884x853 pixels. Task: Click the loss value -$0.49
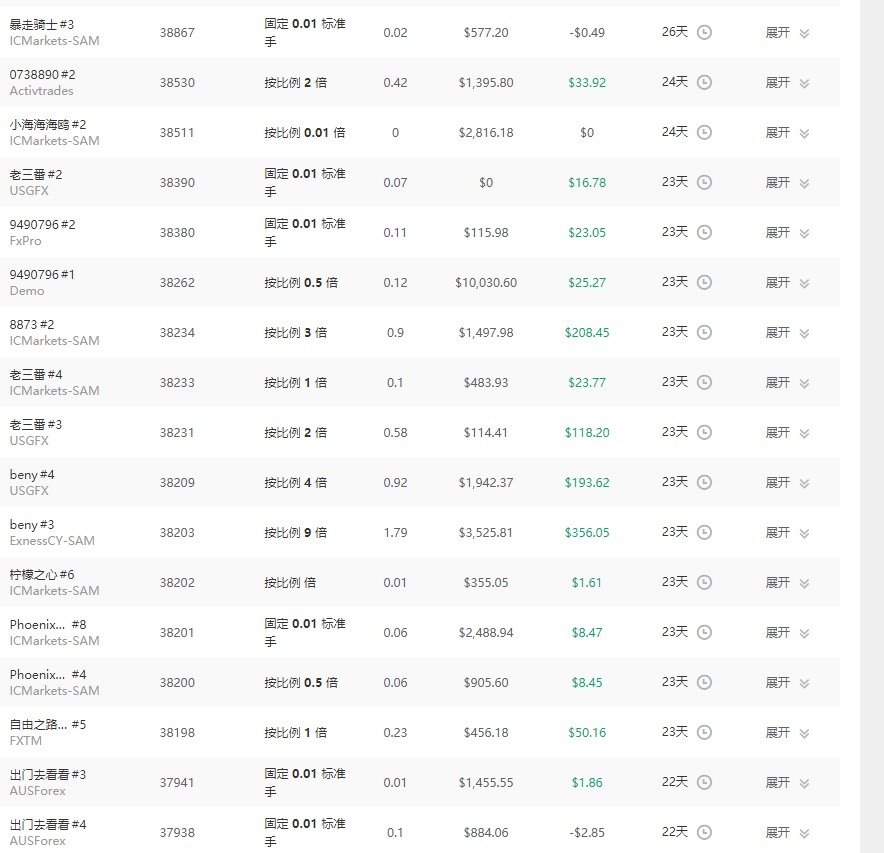587,33
